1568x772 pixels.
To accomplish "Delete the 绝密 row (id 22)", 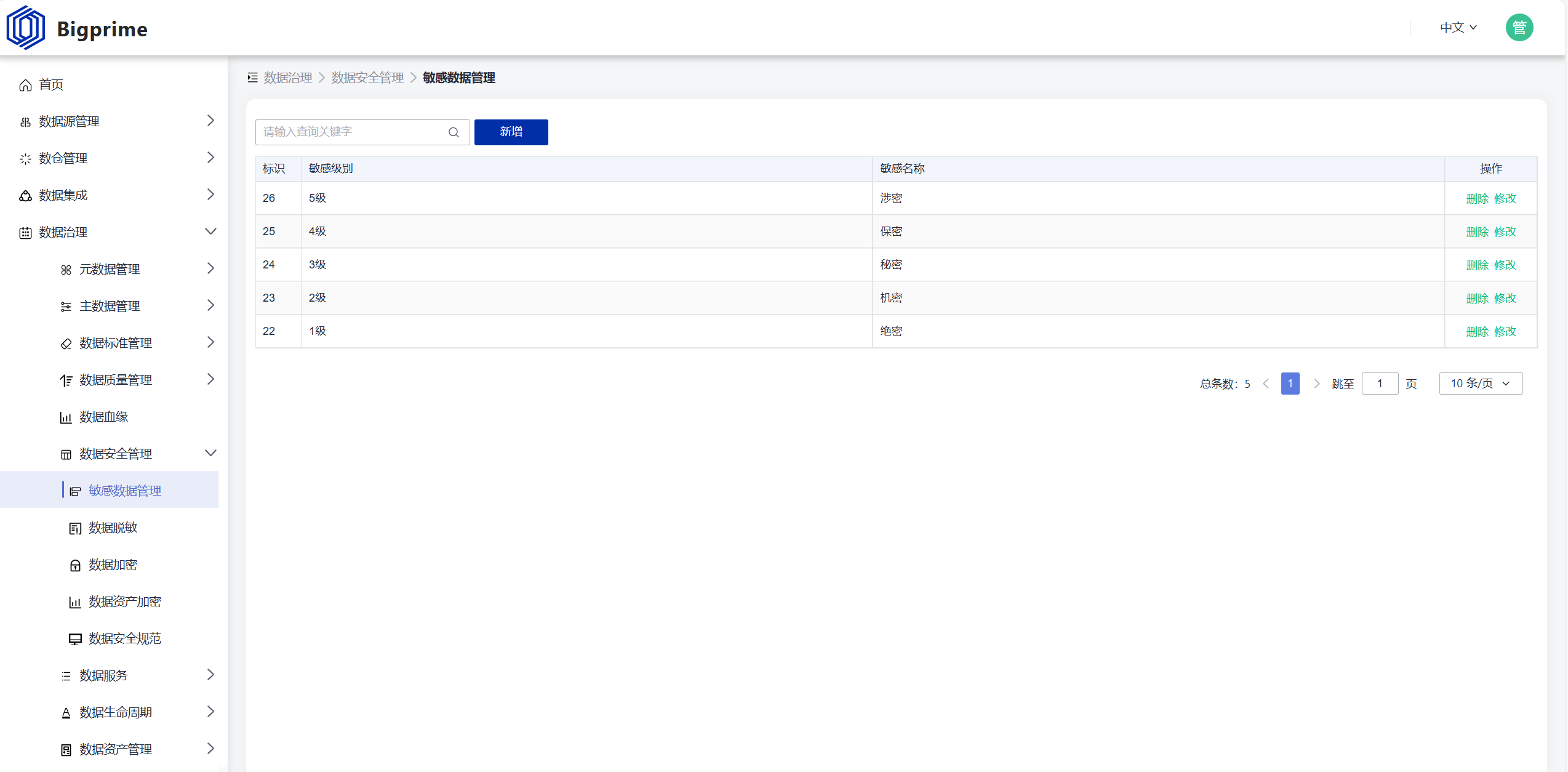I will pos(1477,332).
